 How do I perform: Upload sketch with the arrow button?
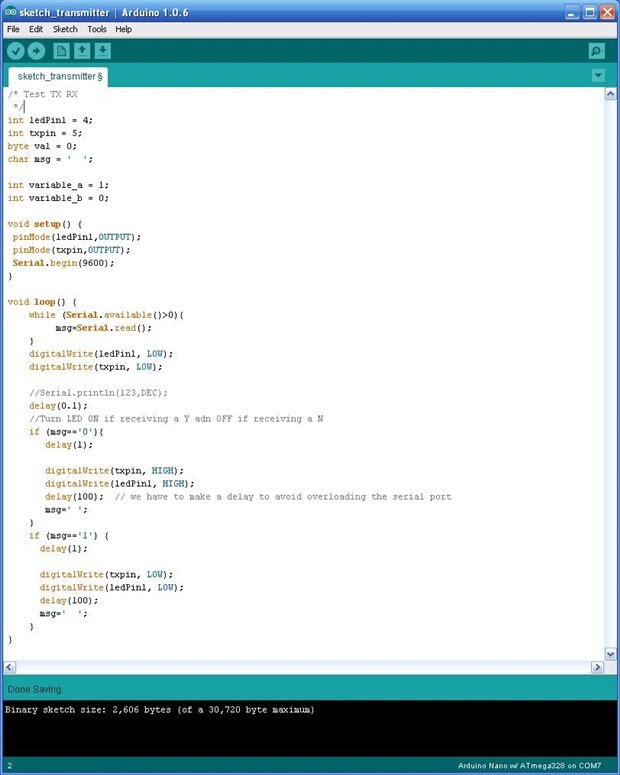pos(36,51)
